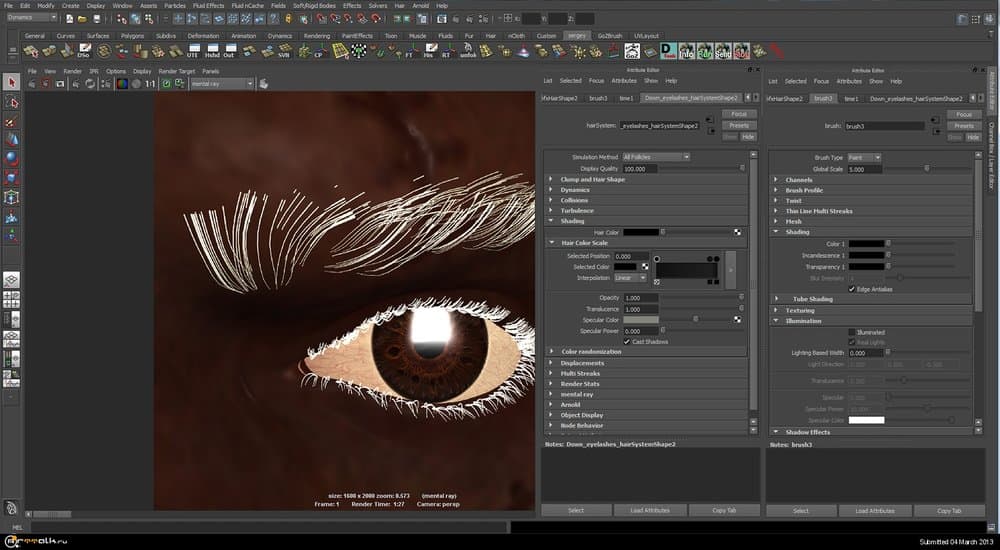
Task: Click the Load Attributes button for hairSystem
Action: pos(650,511)
